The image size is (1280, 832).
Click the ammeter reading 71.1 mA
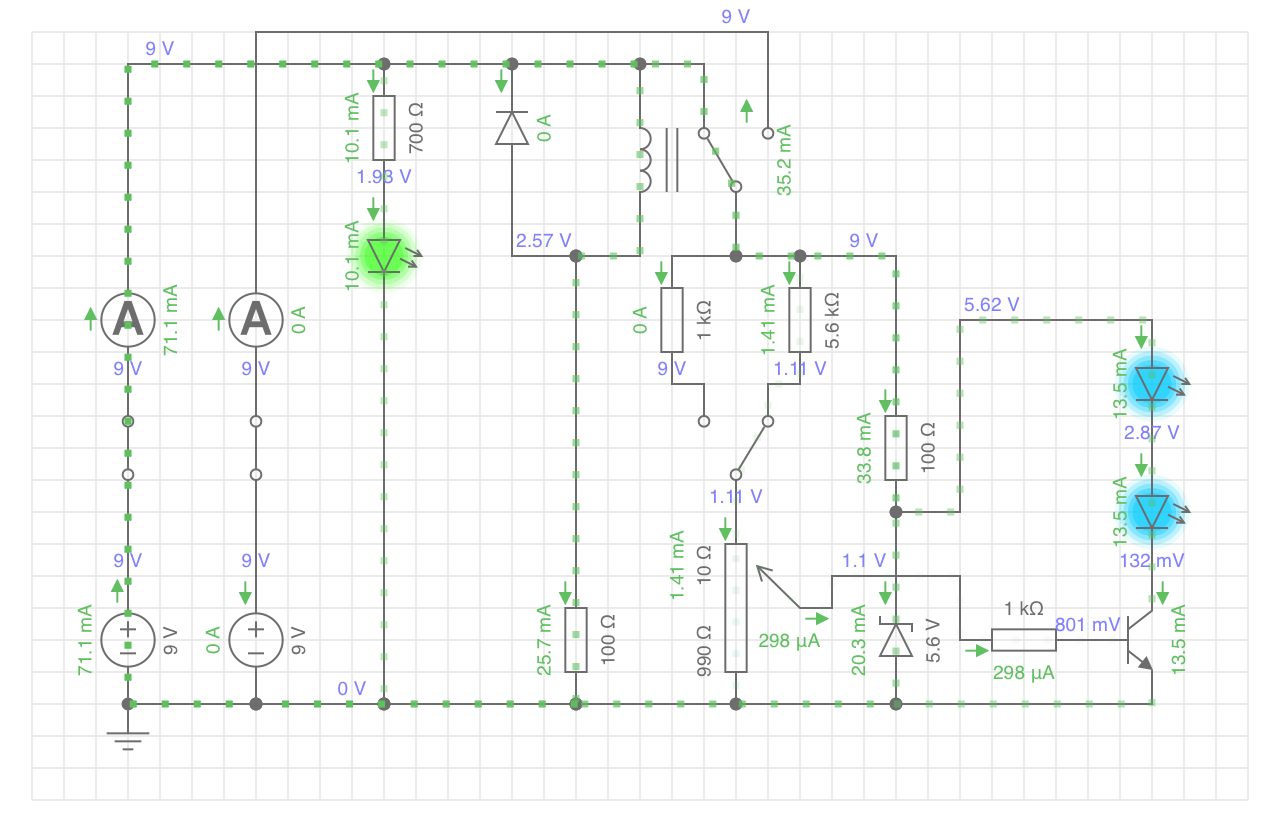(128, 319)
